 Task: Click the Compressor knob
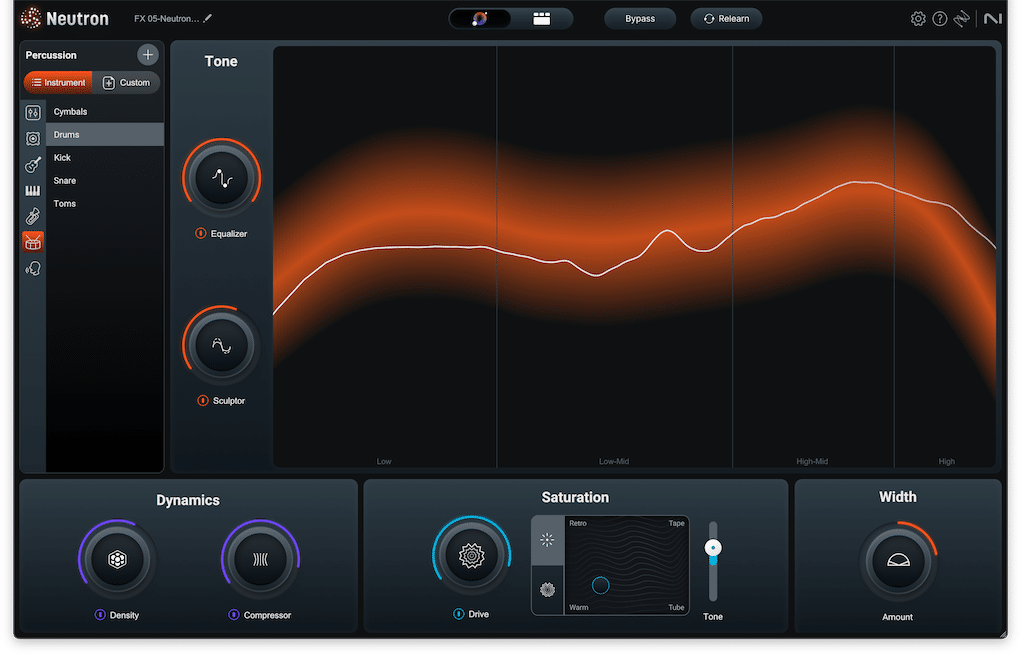(x=260, y=559)
